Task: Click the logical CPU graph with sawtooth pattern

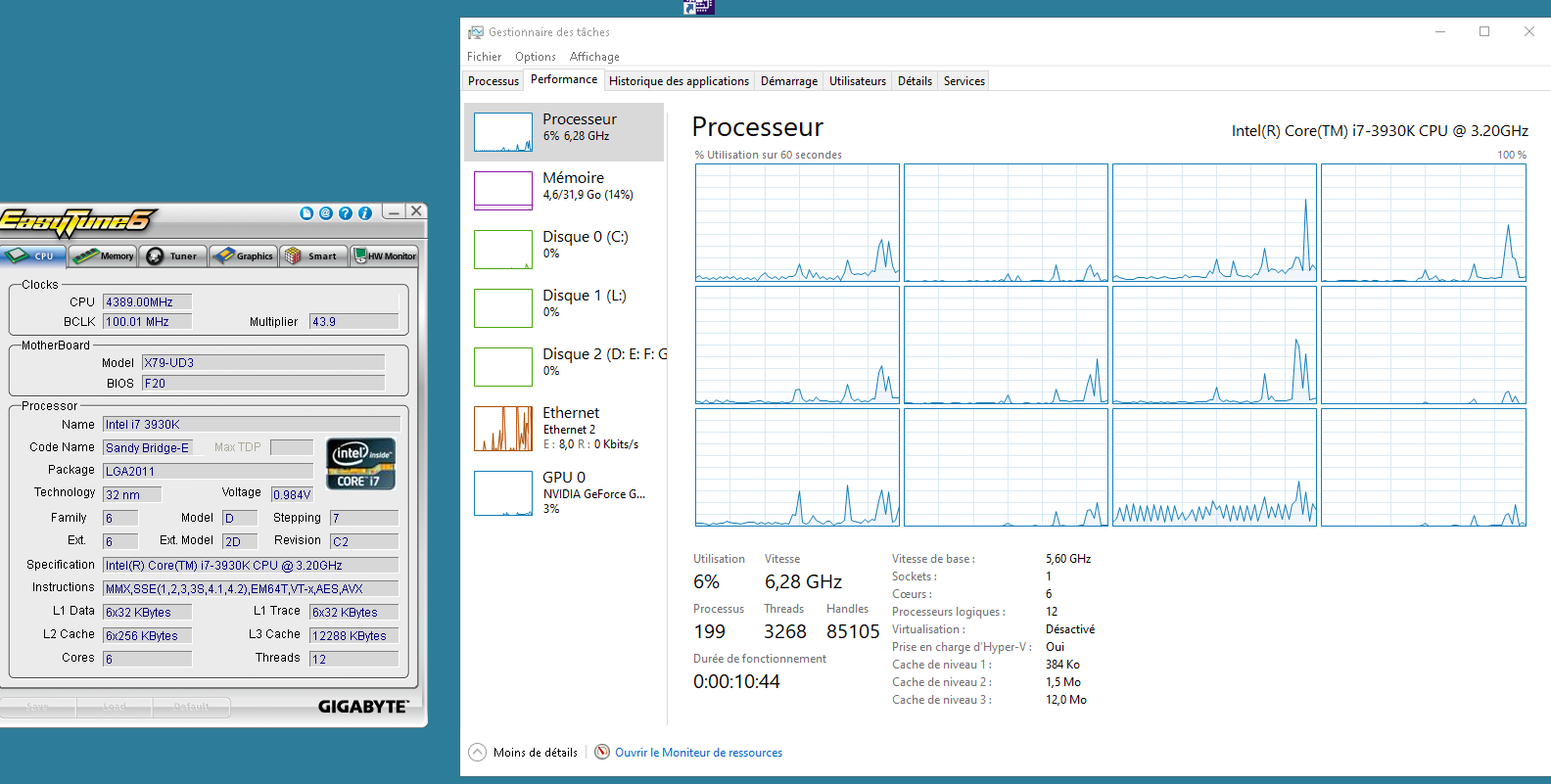Action: (x=1214, y=468)
